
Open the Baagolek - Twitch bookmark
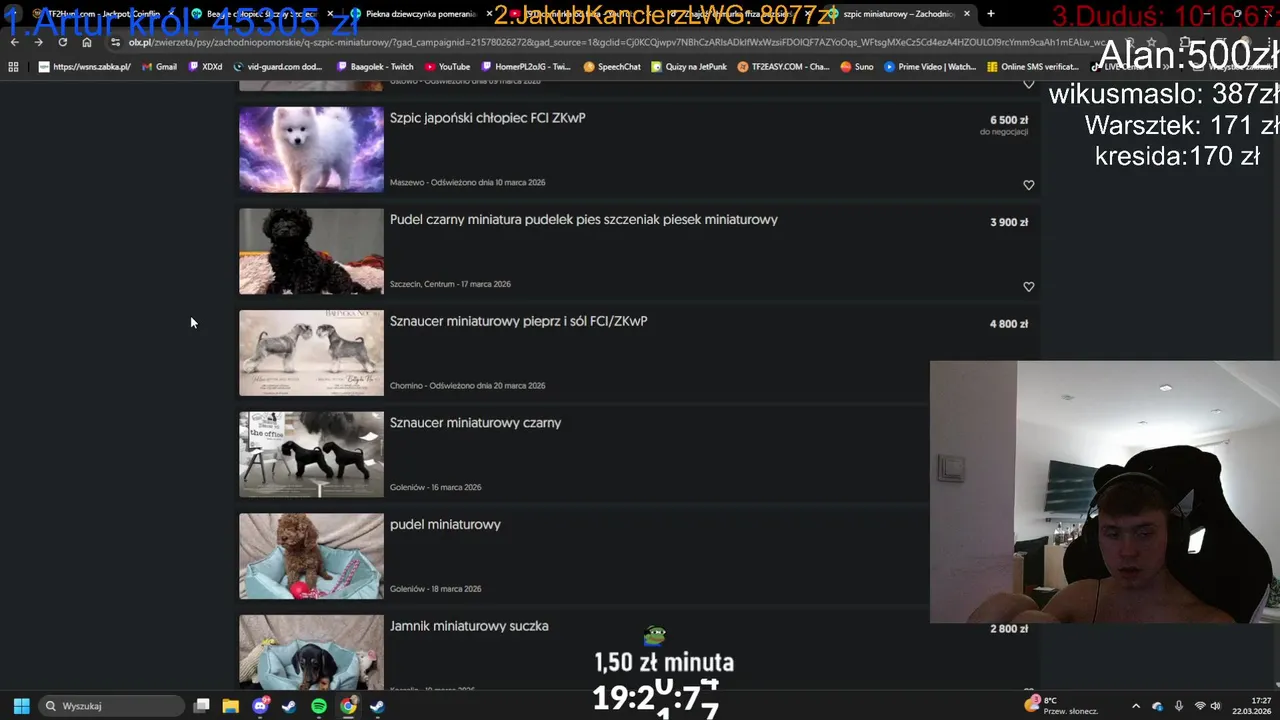375,67
